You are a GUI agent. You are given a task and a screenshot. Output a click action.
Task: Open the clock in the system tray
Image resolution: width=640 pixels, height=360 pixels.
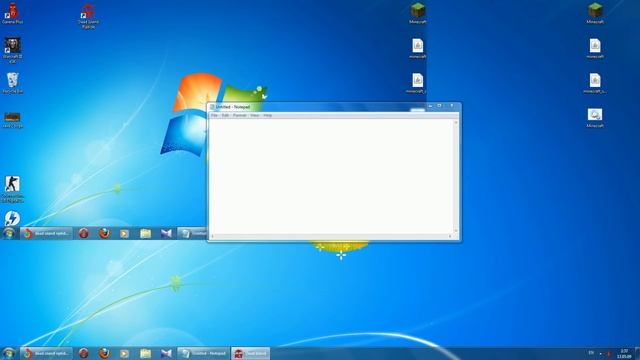click(624, 353)
